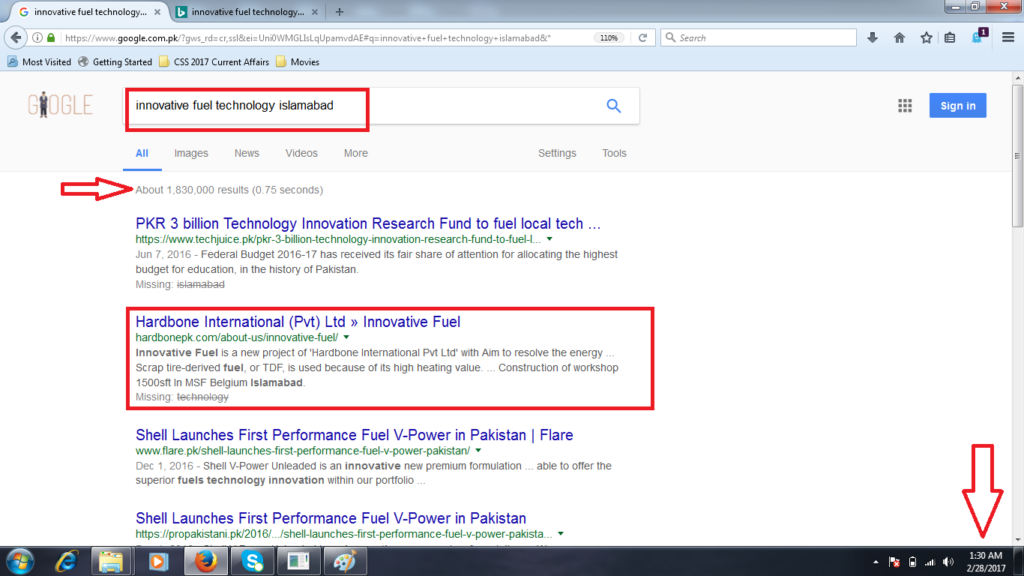Viewport: 1024px width, 576px height.
Task: Click the page vertical scrollbar thumb
Action: tap(1017, 157)
